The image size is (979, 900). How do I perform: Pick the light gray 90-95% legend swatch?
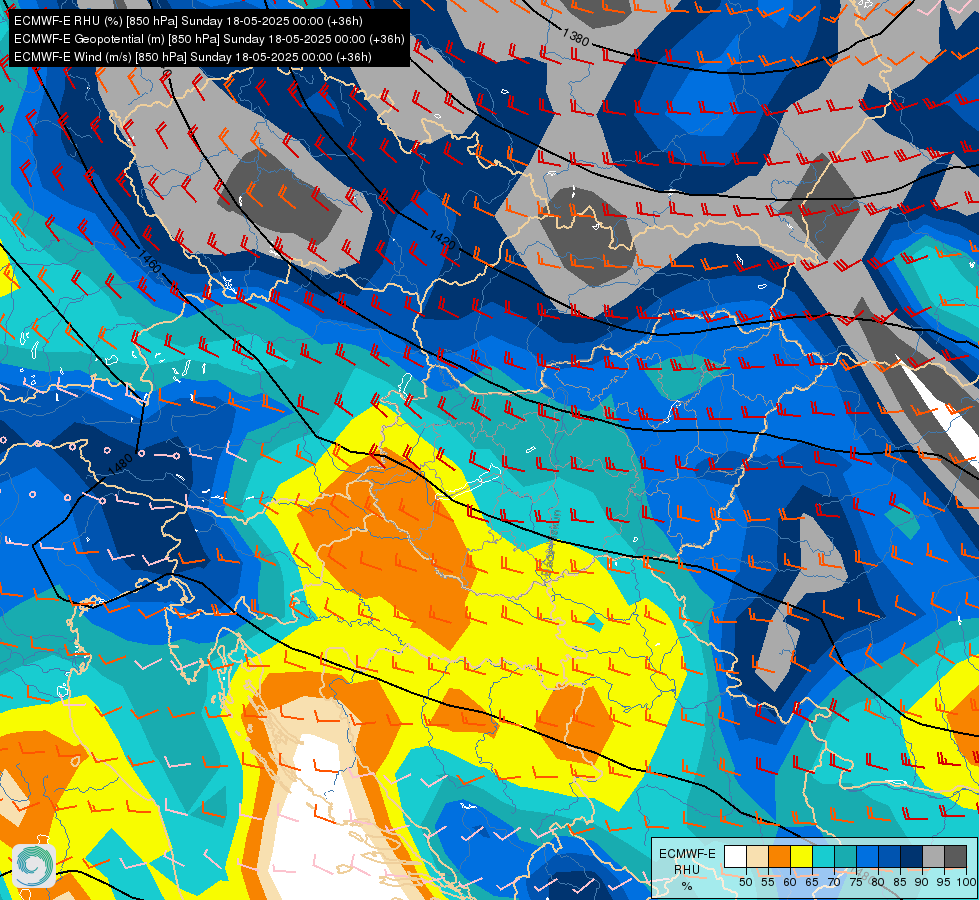coord(933,856)
